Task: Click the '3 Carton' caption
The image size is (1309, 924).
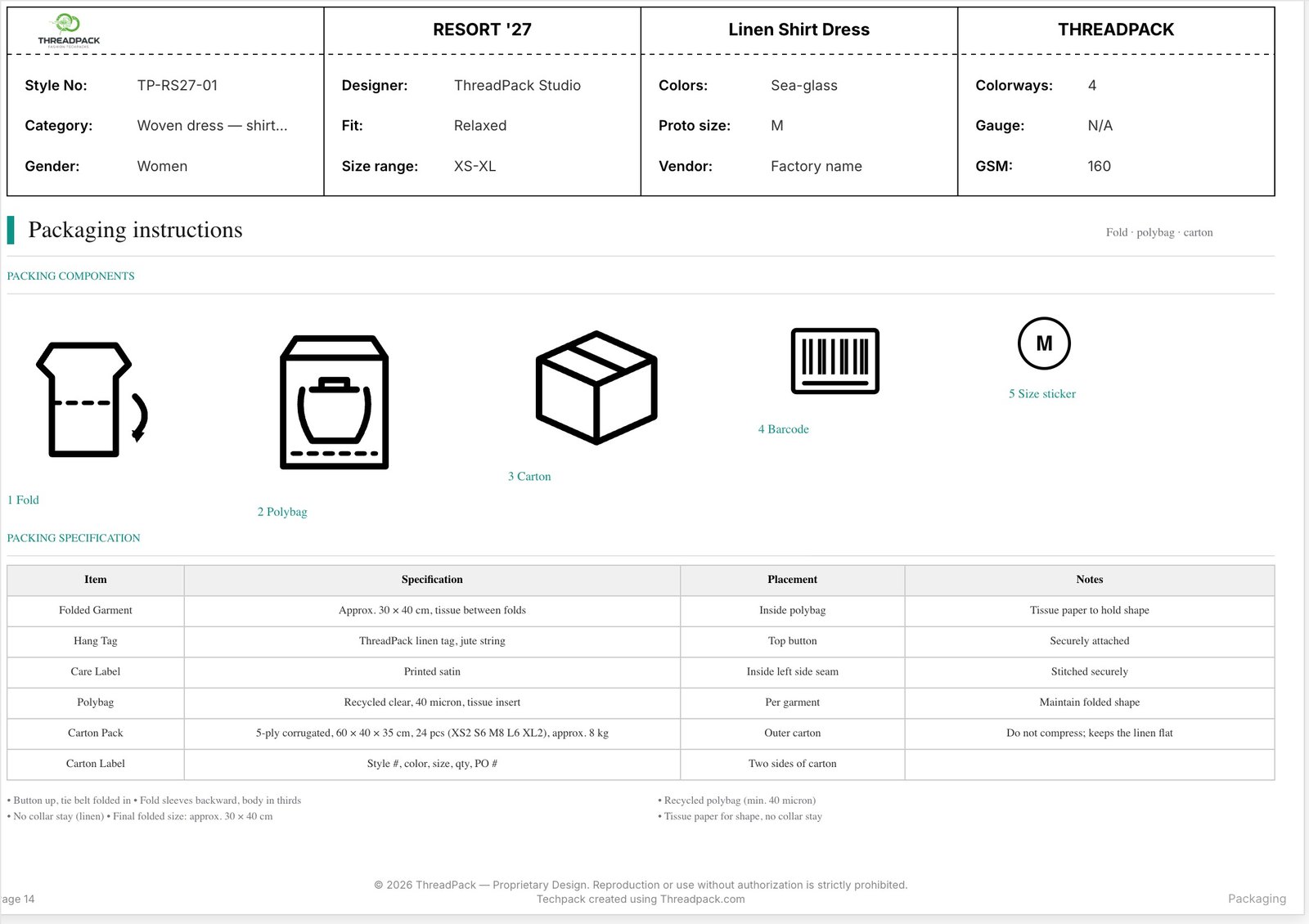Action: 529,477
